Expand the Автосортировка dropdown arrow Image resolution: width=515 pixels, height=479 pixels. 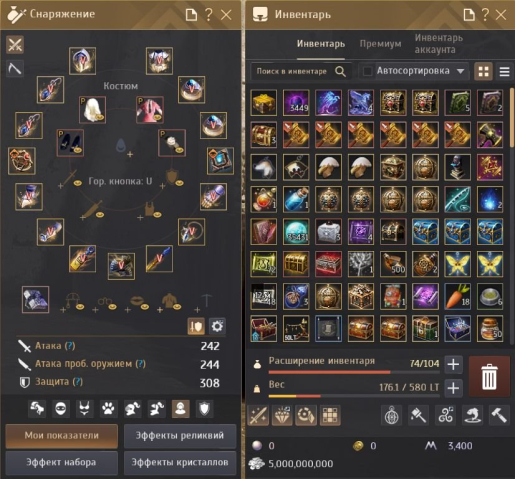point(460,71)
